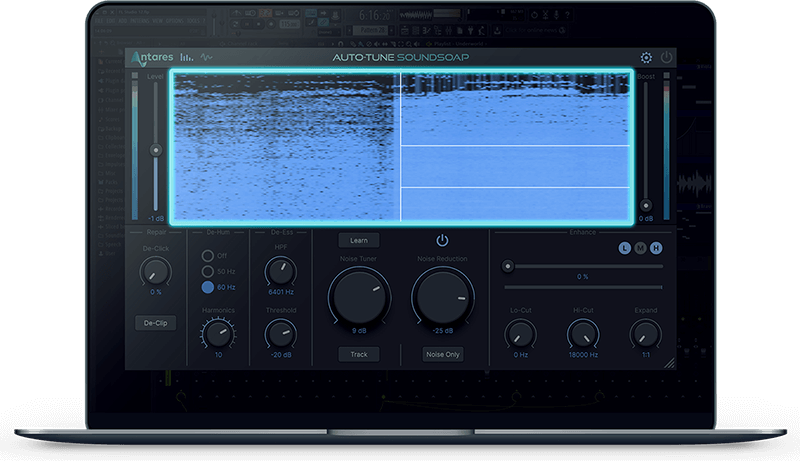The image size is (800, 461).
Task: Click the 0 Hz Lo-Cut value
Action: pyautogui.click(x=521, y=355)
